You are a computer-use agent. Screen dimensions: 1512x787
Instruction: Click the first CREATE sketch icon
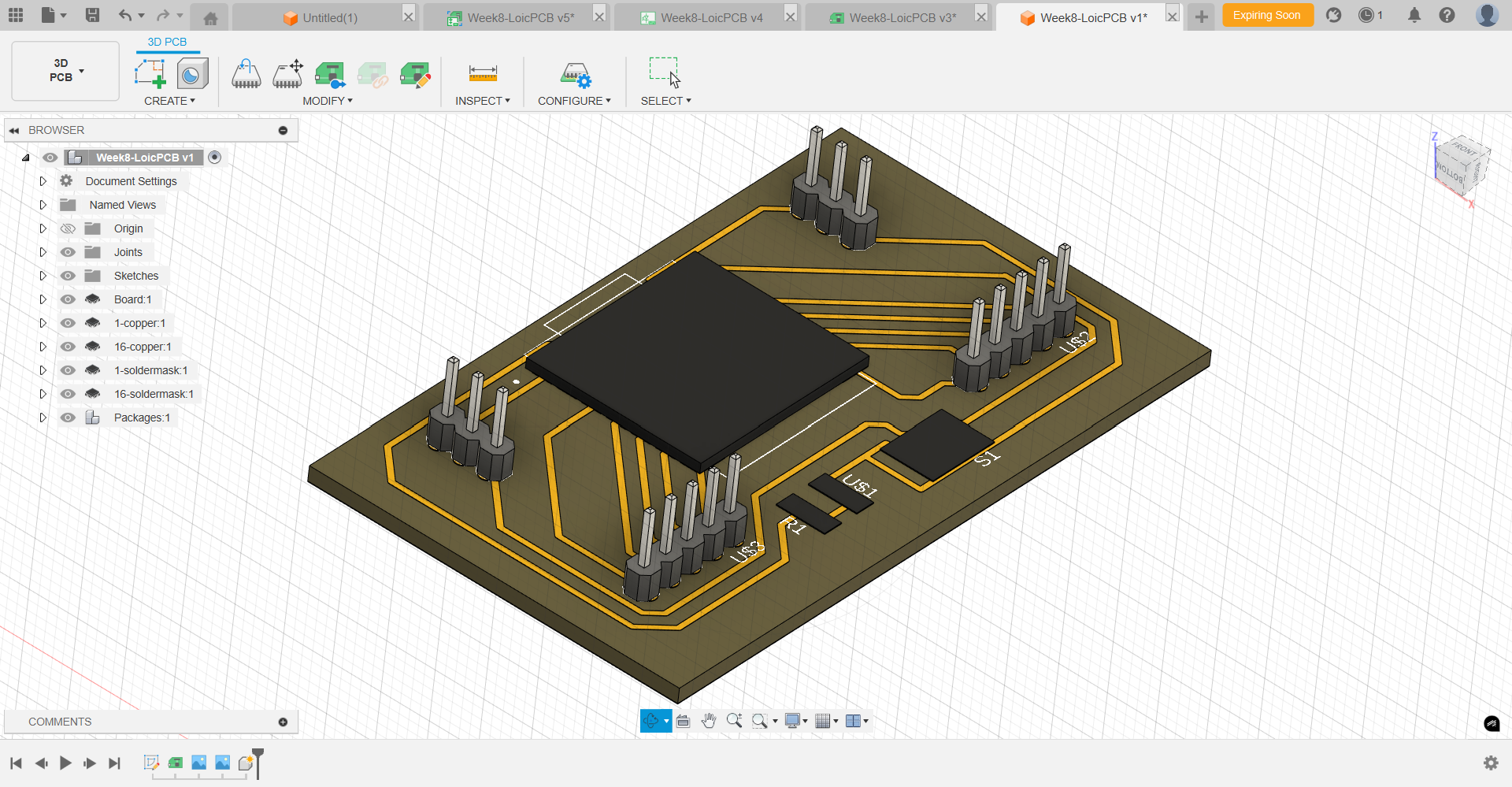point(150,74)
